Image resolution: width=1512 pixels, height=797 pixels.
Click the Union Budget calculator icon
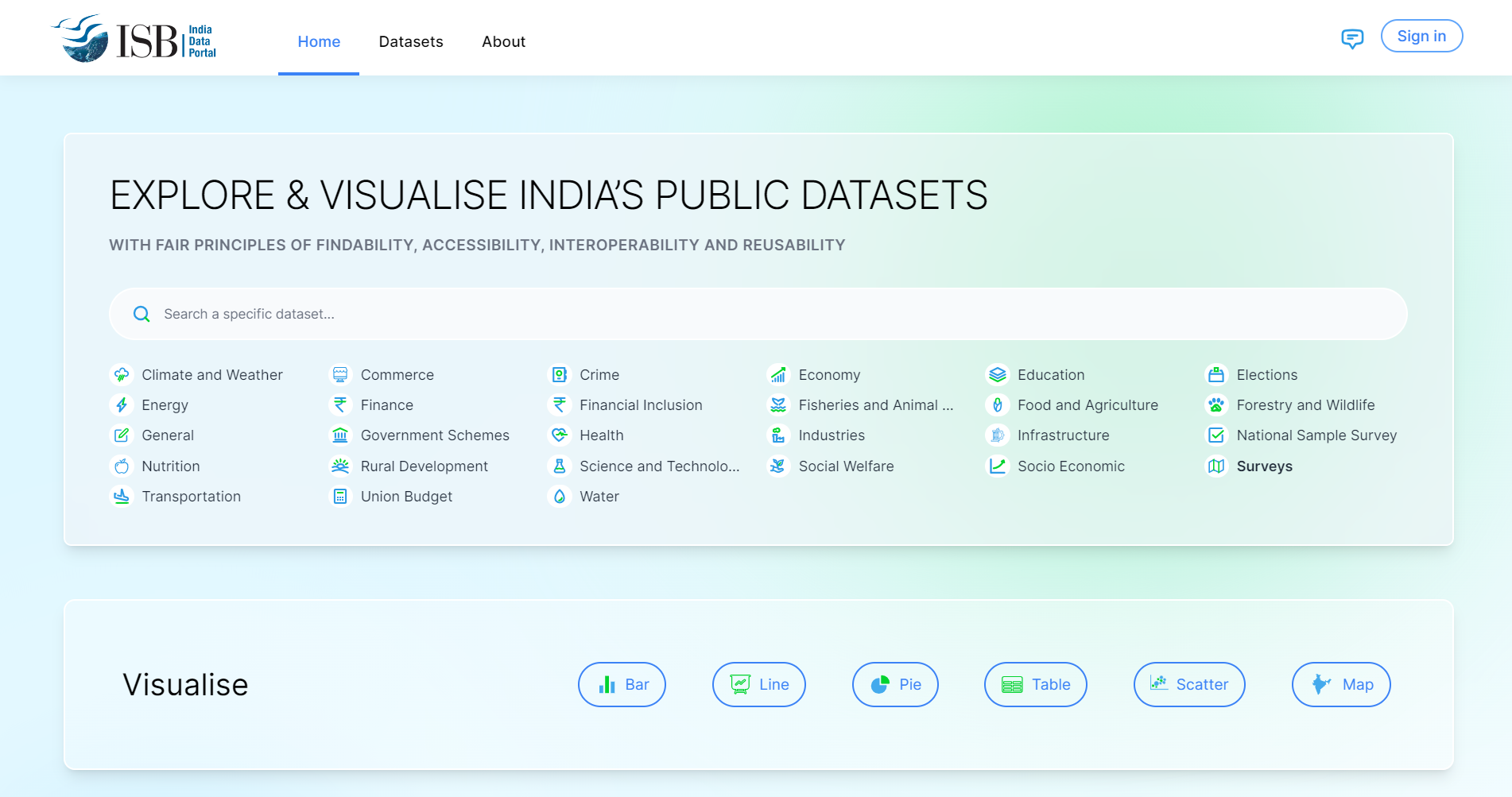tap(340, 496)
